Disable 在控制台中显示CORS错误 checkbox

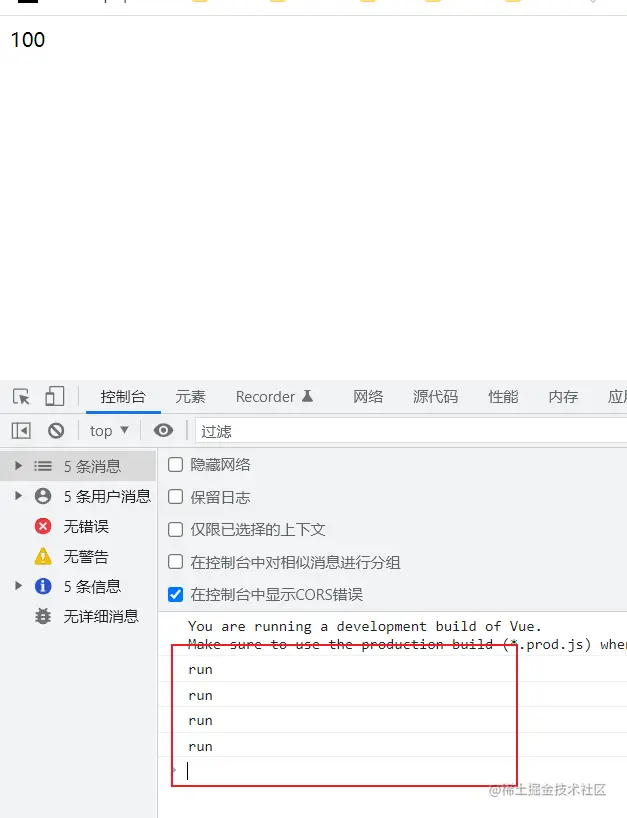tap(175, 594)
